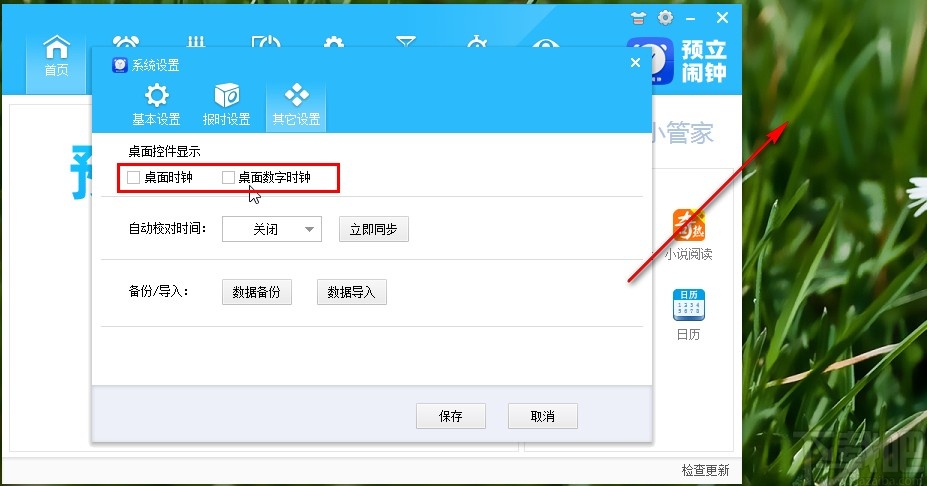The width and height of the screenshot is (927, 486).
Task: Click the 桌面控件显示 section label
Action: point(164,151)
